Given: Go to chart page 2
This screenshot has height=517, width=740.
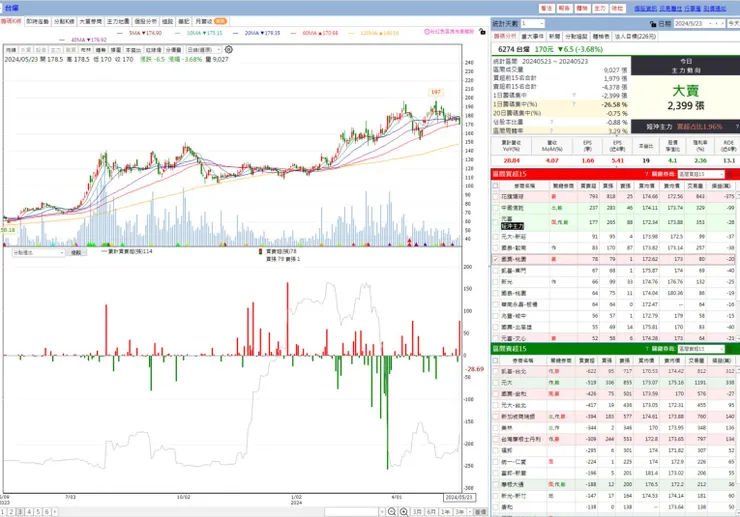Looking at the screenshot, I should click(11, 512).
